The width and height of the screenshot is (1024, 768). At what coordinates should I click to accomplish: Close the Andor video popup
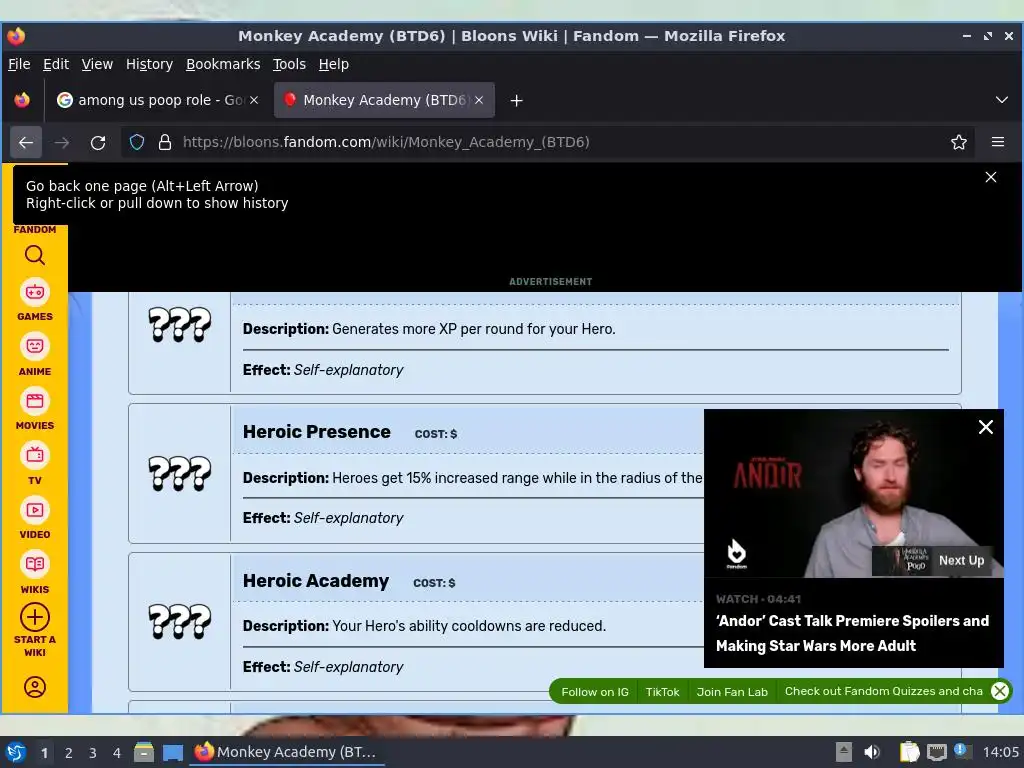coord(985,427)
